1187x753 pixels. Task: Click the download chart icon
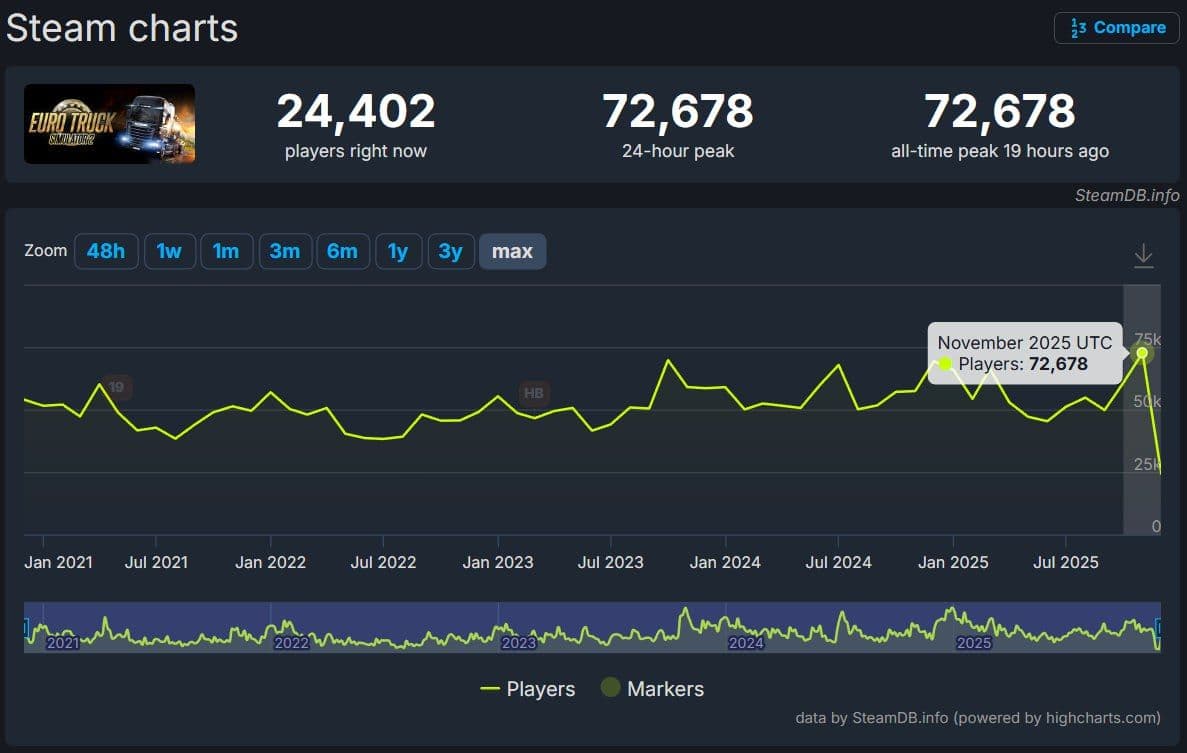click(1143, 255)
